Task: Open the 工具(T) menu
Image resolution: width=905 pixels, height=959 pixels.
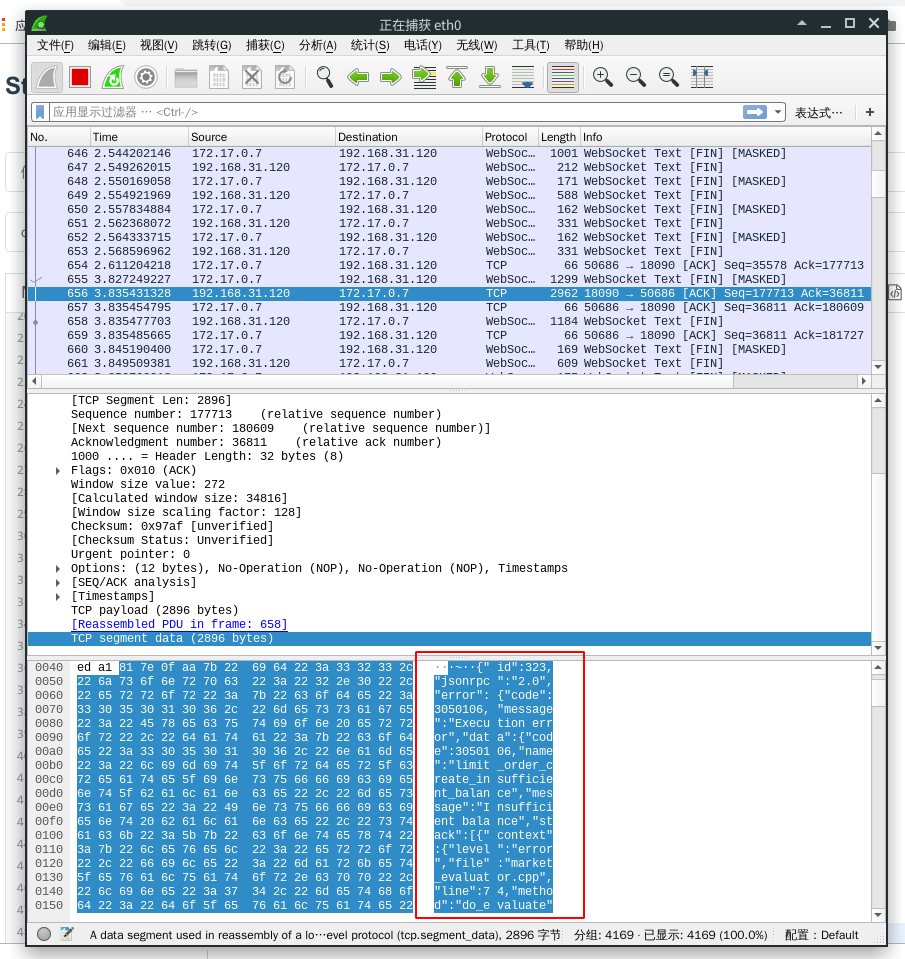Action: (x=530, y=45)
